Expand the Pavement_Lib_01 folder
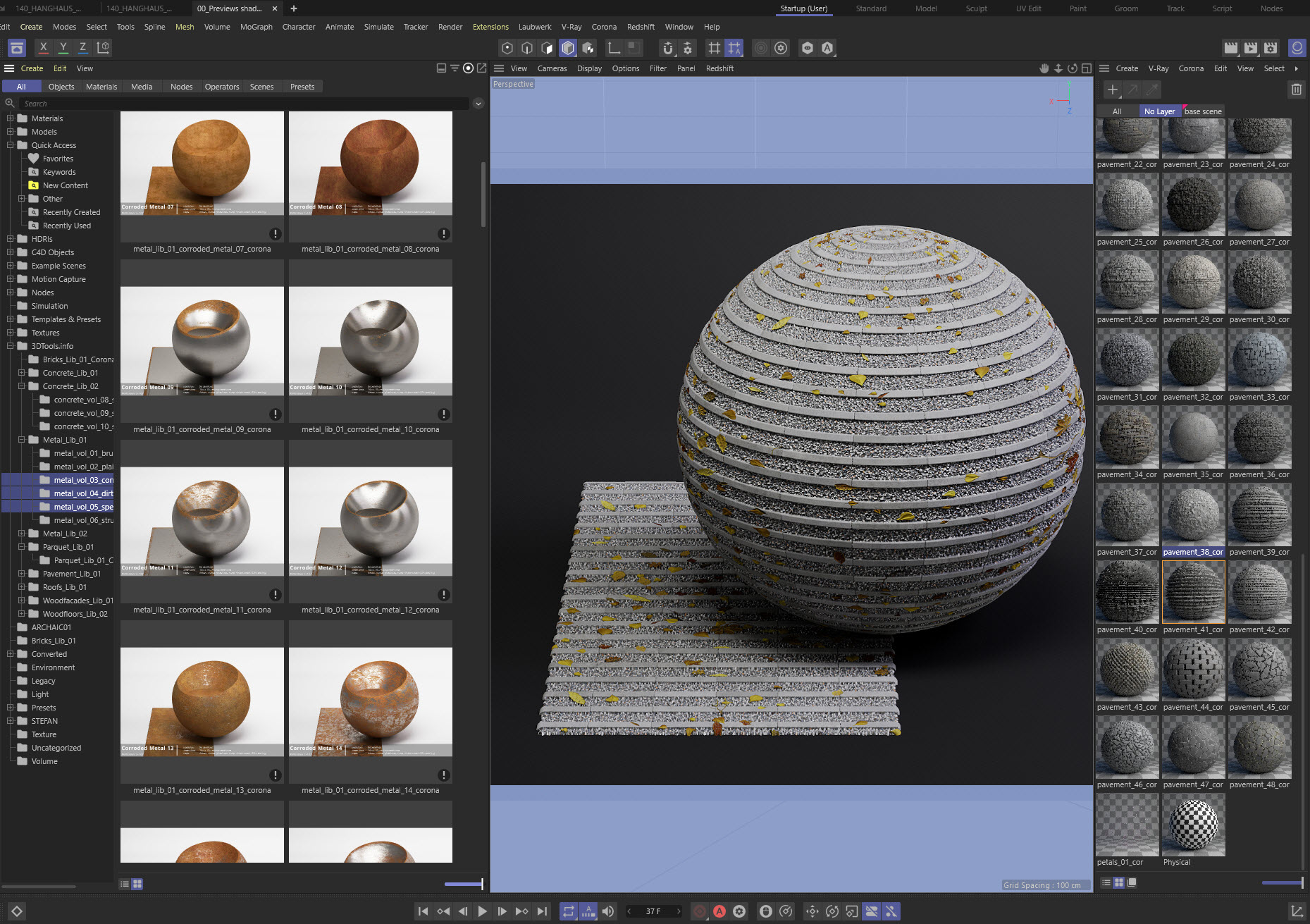The image size is (1310, 924). coord(21,574)
